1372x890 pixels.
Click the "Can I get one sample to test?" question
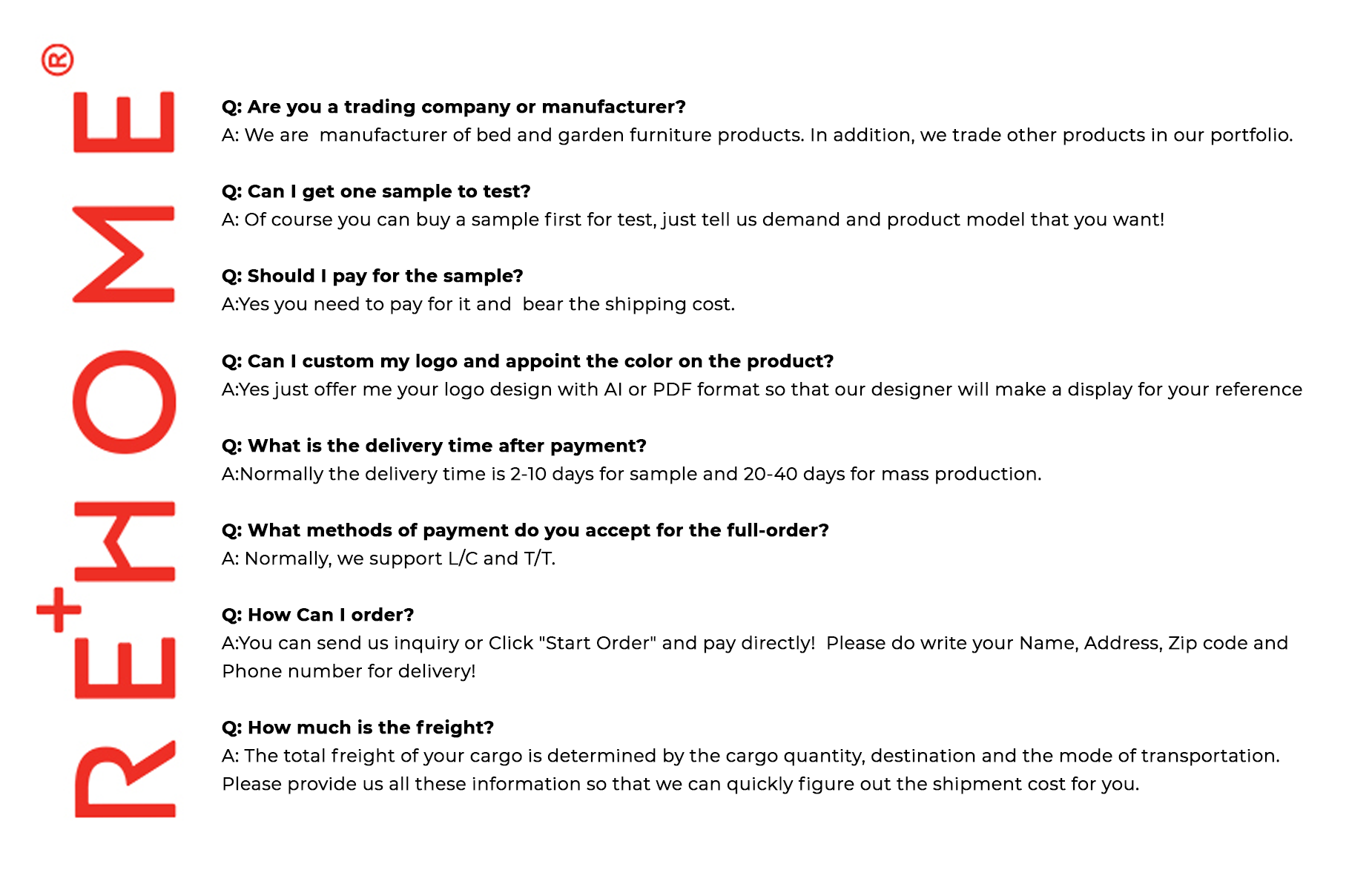point(376,191)
